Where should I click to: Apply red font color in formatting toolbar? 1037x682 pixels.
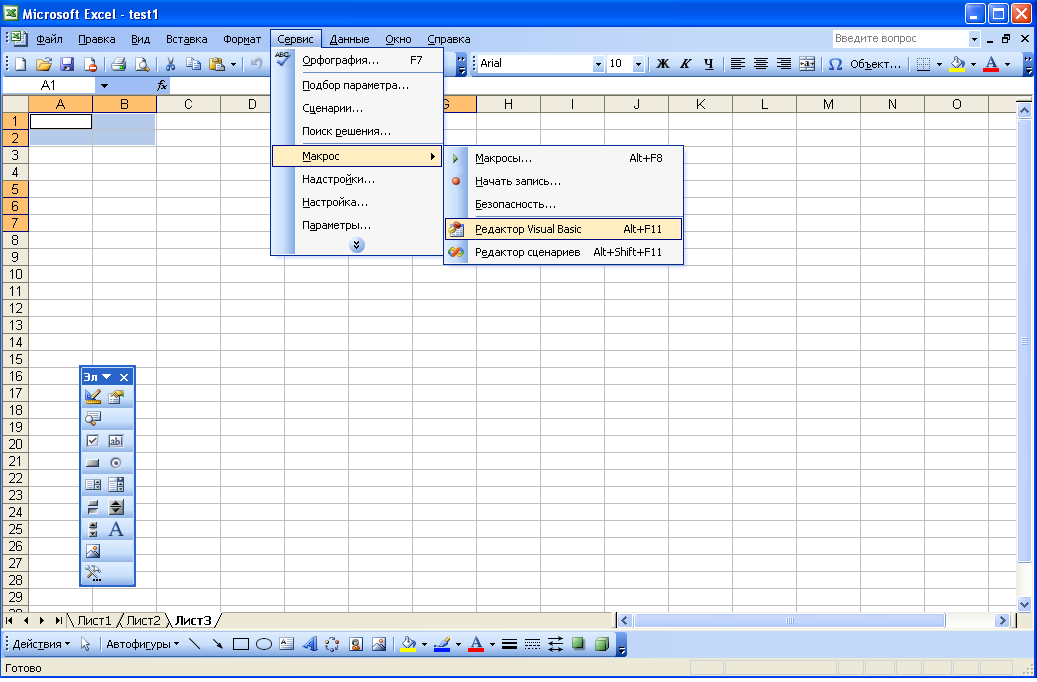(x=991, y=64)
